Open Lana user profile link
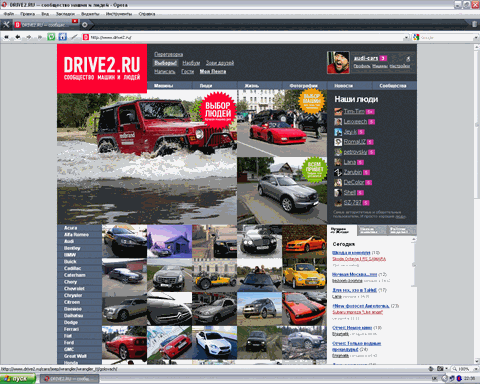This screenshot has height=384, width=480. [350, 162]
